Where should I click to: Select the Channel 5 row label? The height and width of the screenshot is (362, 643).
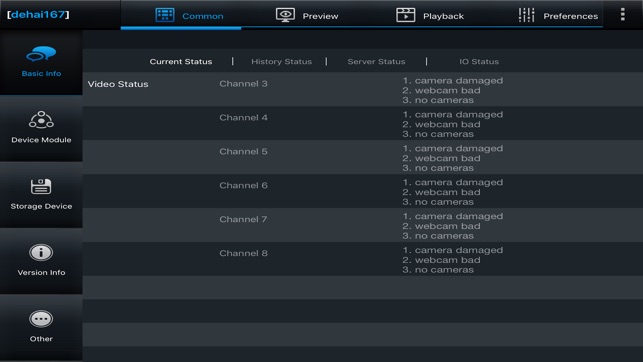243,152
